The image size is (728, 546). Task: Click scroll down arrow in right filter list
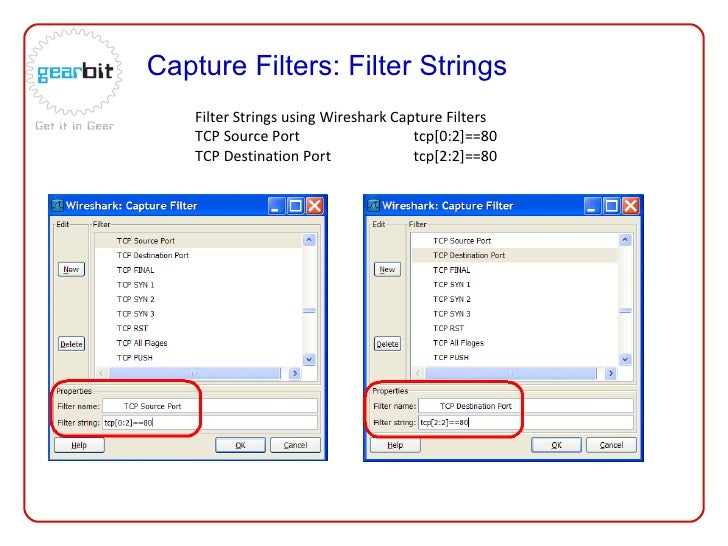pos(625,359)
